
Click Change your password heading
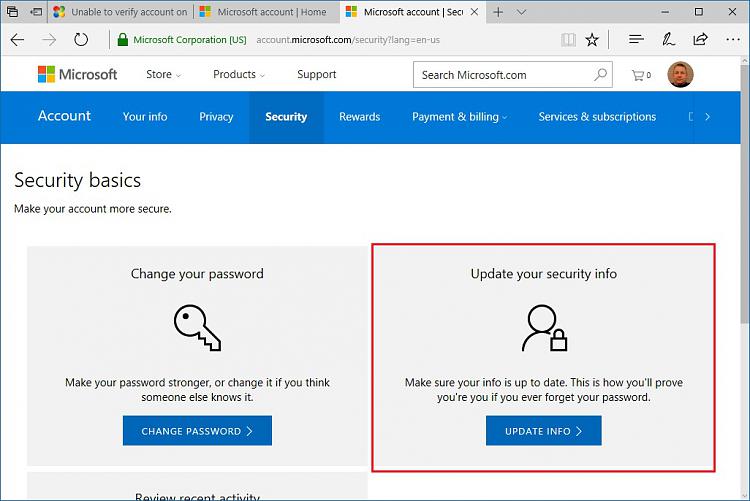pyautogui.click(x=197, y=274)
